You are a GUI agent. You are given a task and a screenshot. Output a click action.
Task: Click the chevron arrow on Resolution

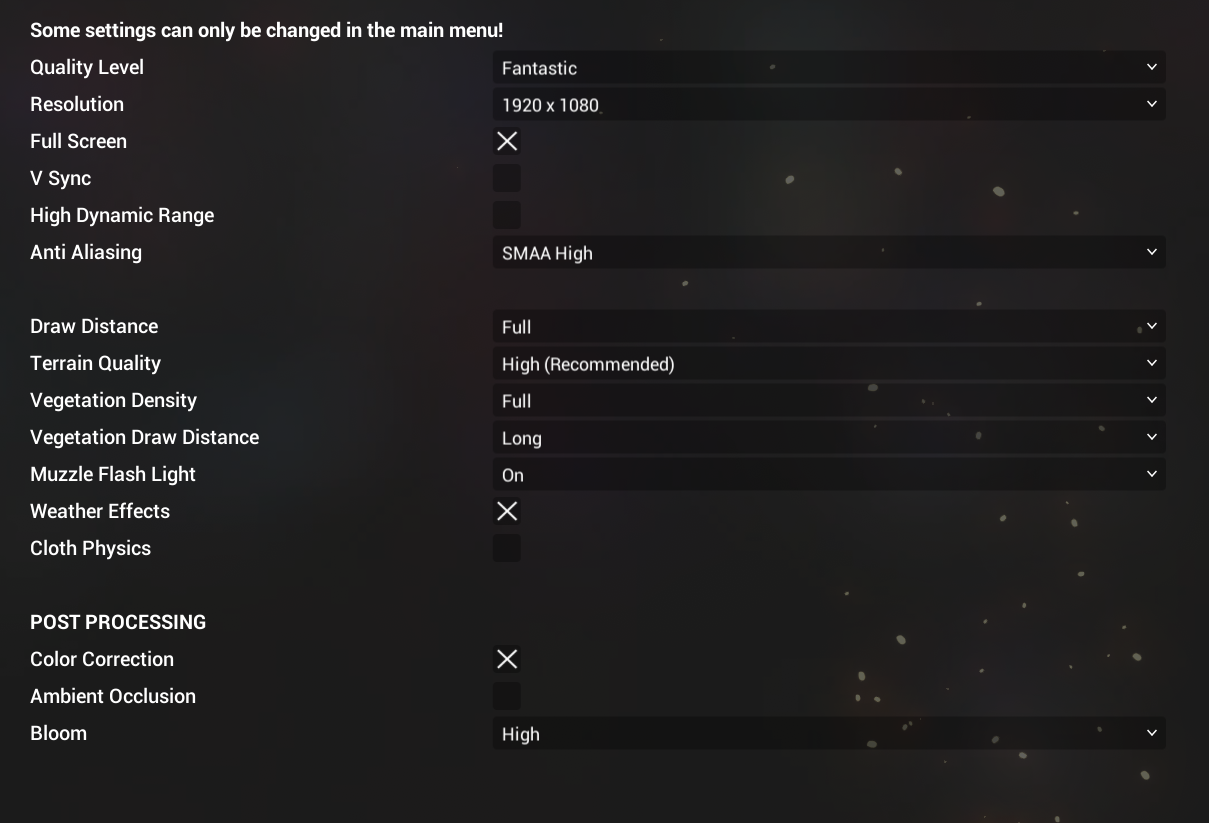tap(1151, 104)
